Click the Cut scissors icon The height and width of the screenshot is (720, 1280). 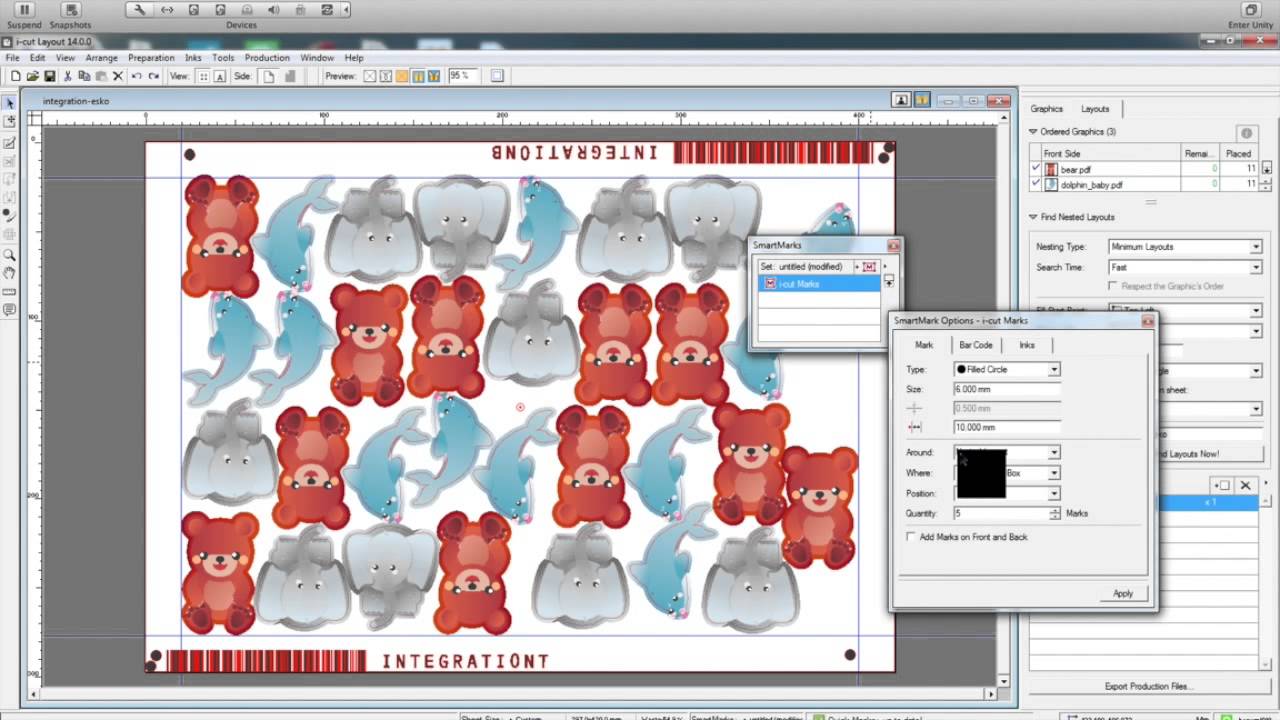click(67, 76)
